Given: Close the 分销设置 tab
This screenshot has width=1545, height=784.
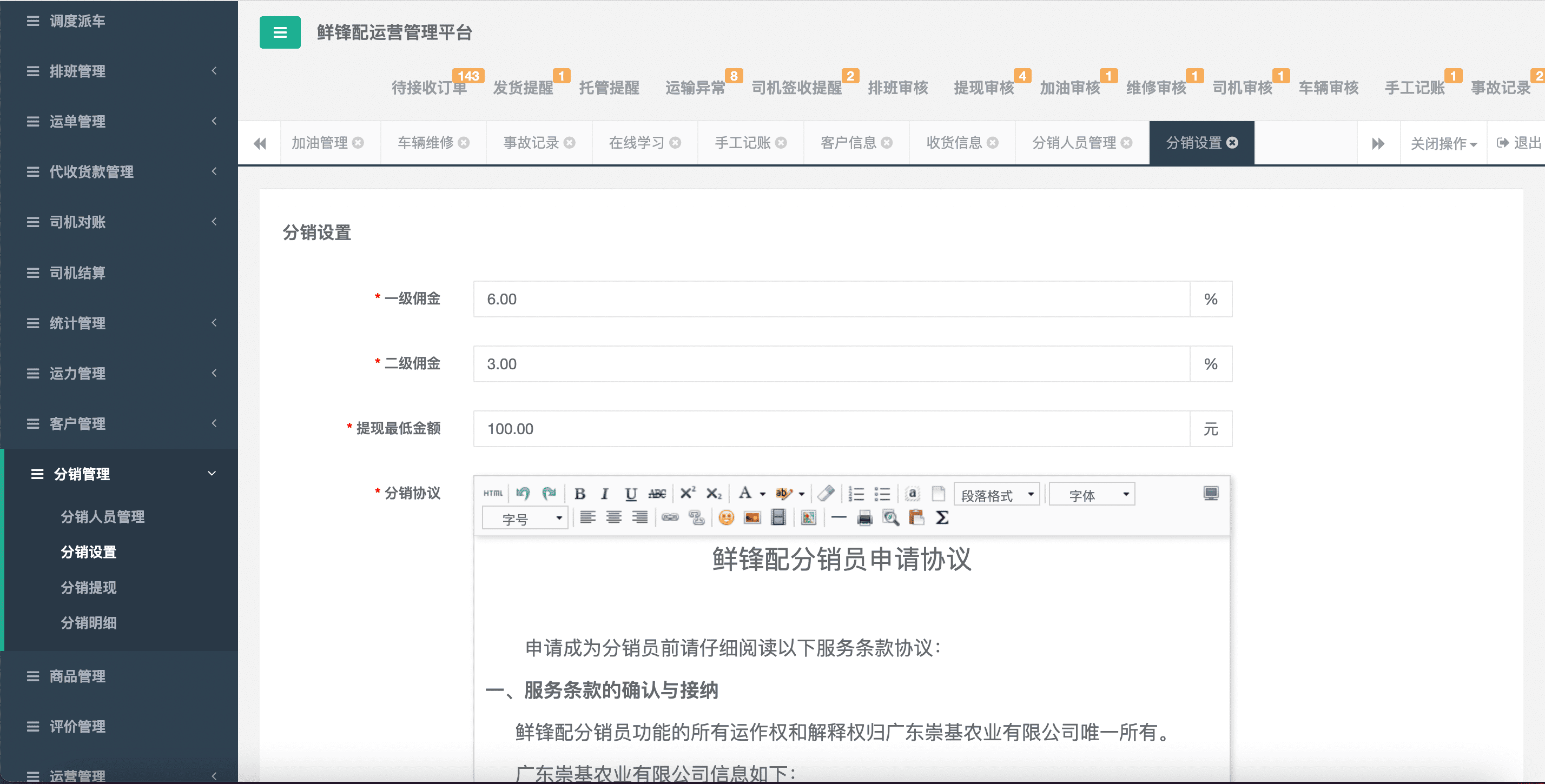Looking at the screenshot, I should coord(1232,143).
